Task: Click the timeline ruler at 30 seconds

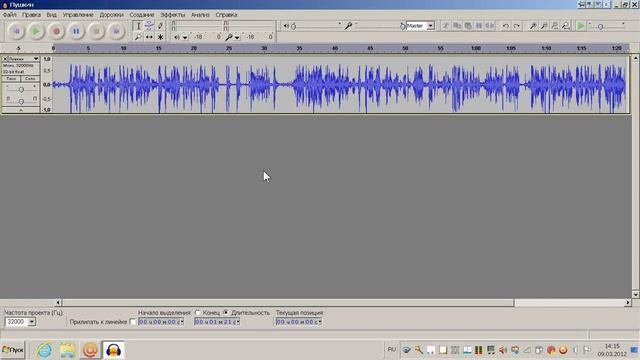Action: coord(264,48)
